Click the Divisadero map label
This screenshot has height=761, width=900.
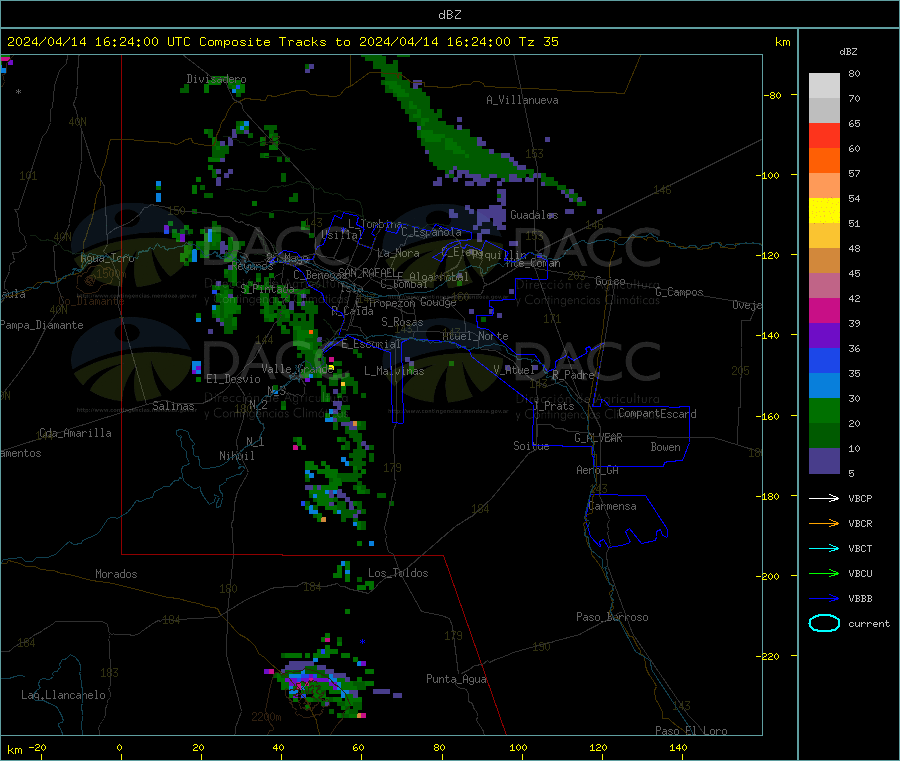coord(216,79)
